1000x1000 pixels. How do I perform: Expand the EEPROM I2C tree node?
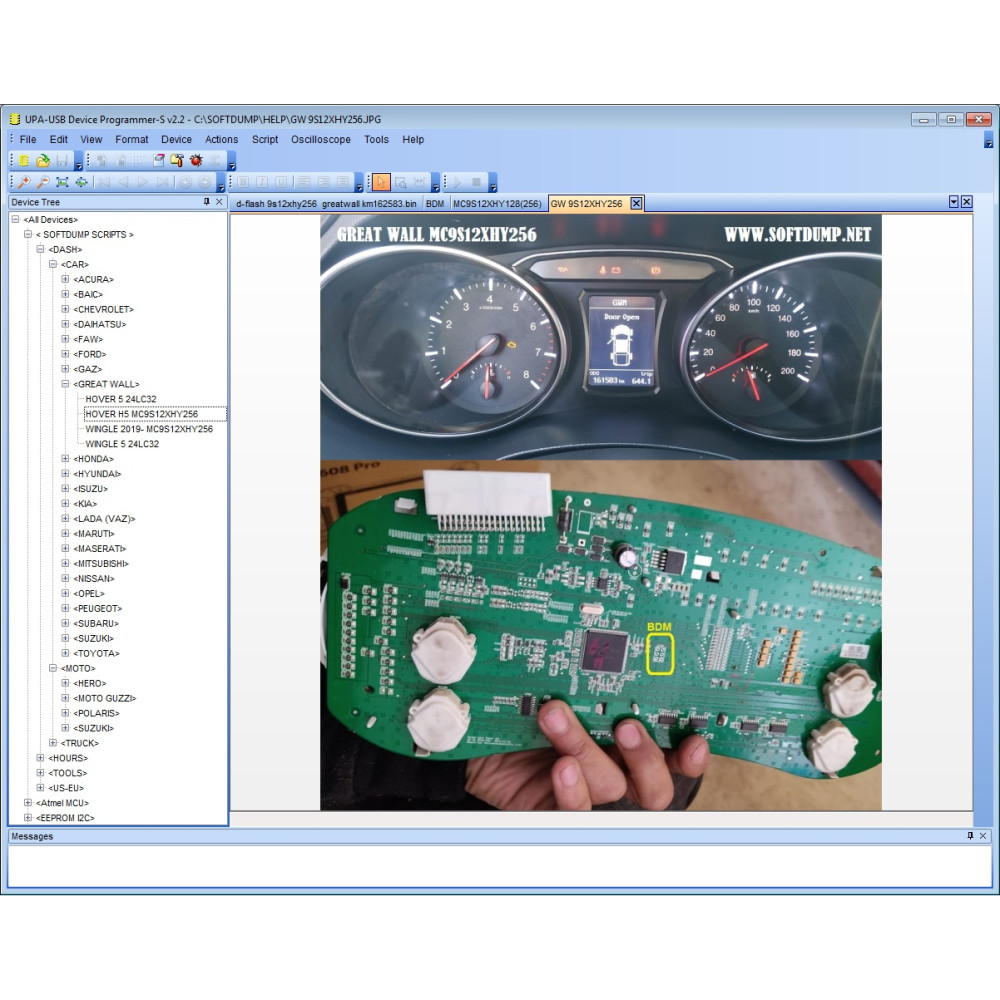tap(27, 818)
